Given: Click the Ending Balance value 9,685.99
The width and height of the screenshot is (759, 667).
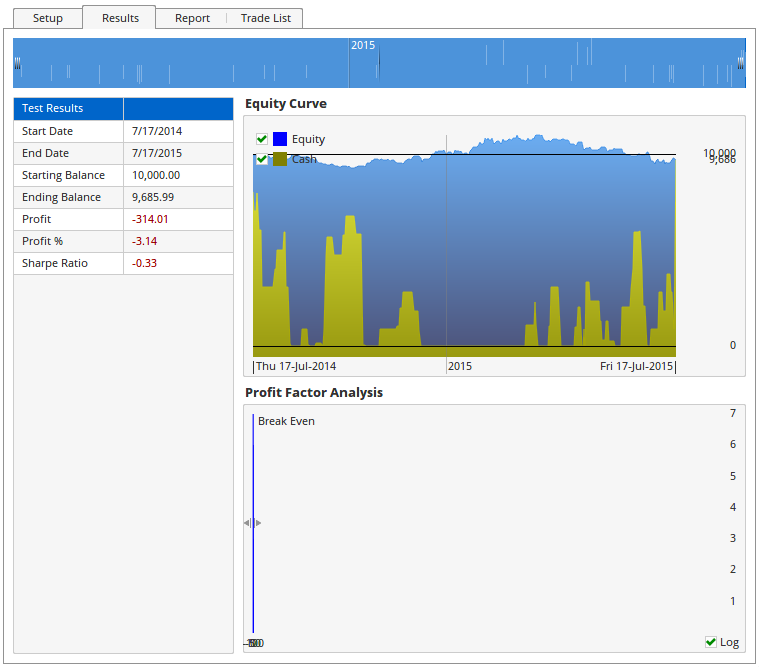Looking at the screenshot, I should (x=153, y=197).
